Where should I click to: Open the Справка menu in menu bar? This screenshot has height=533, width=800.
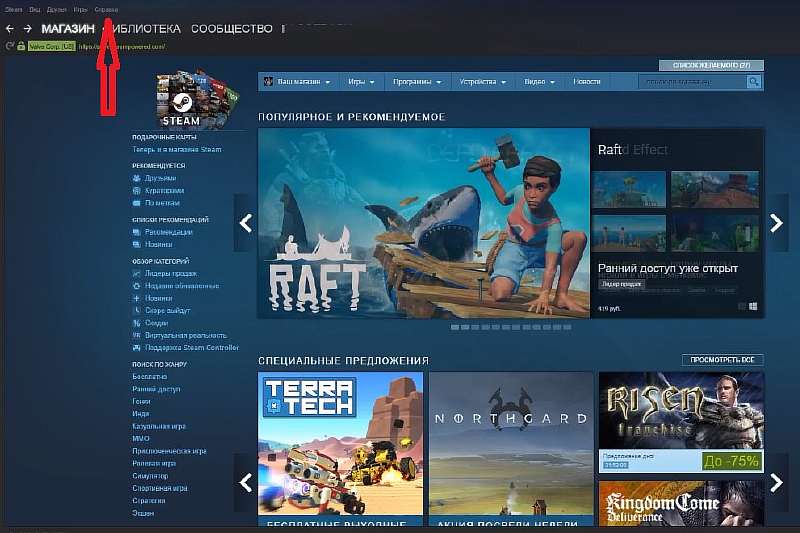click(x=106, y=9)
